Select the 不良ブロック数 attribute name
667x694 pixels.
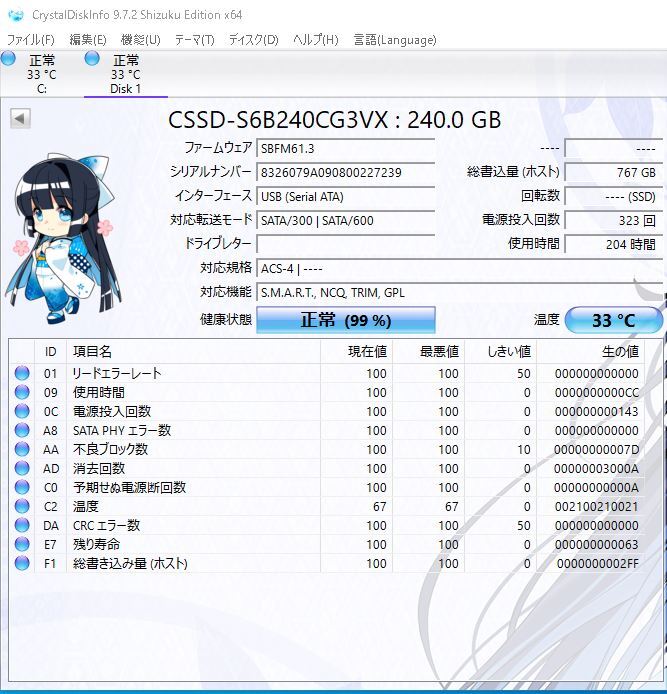[110, 449]
